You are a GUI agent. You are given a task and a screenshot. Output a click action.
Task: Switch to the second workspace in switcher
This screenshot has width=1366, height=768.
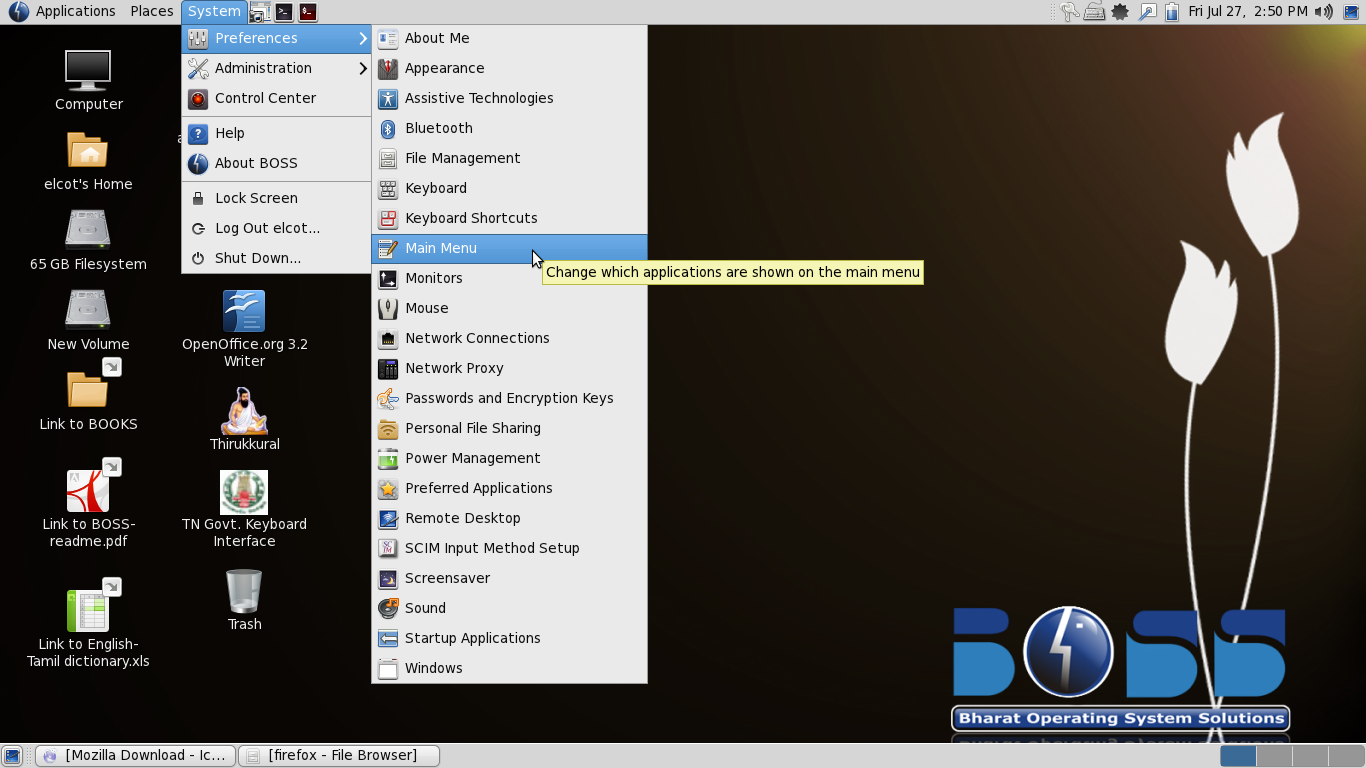[x=1274, y=756]
